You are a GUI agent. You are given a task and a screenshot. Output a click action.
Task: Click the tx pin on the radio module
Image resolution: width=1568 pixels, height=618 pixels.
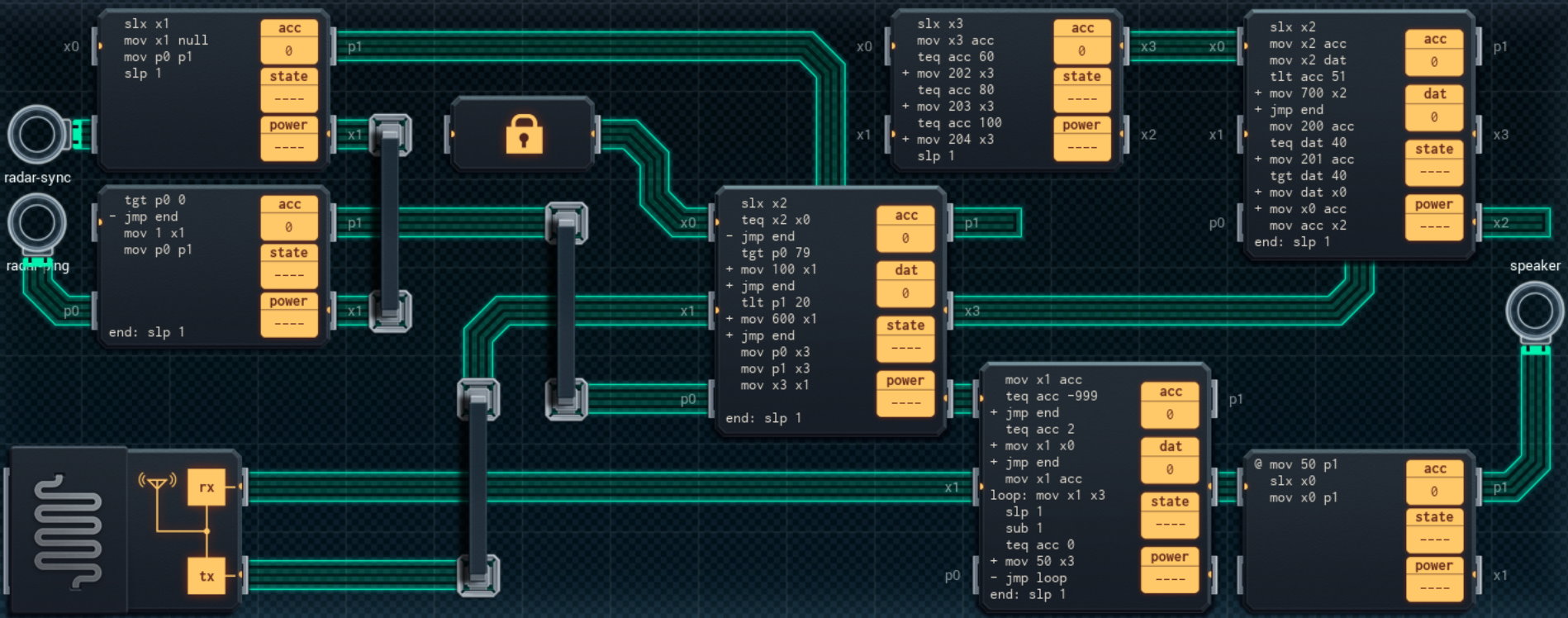point(207,576)
